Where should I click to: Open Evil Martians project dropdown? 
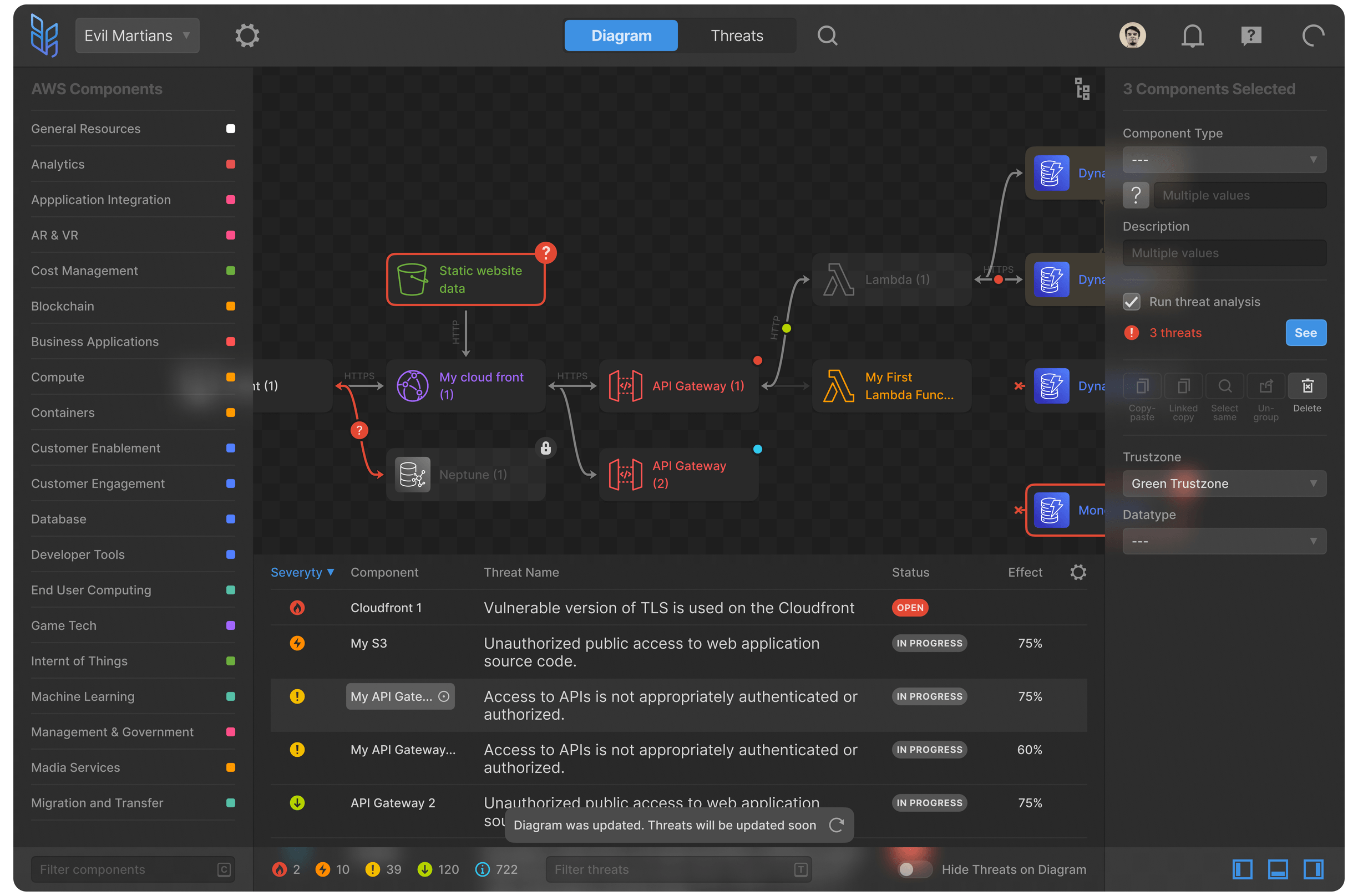[137, 35]
